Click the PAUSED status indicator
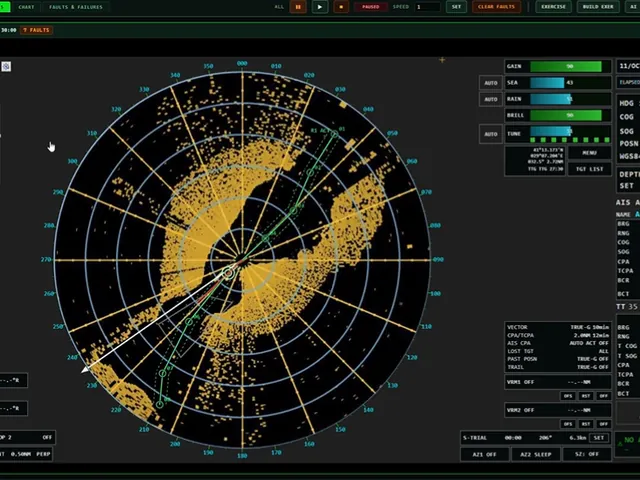 (370, 7)
